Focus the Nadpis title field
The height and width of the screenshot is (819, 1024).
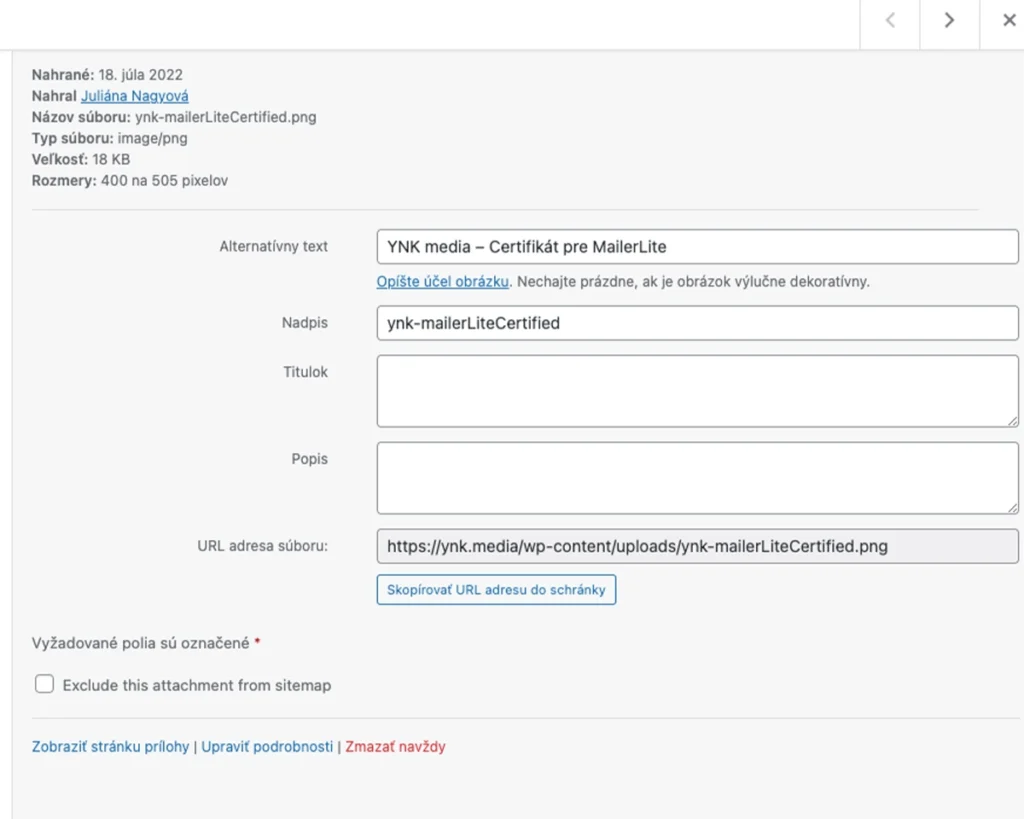coord(697,323)
